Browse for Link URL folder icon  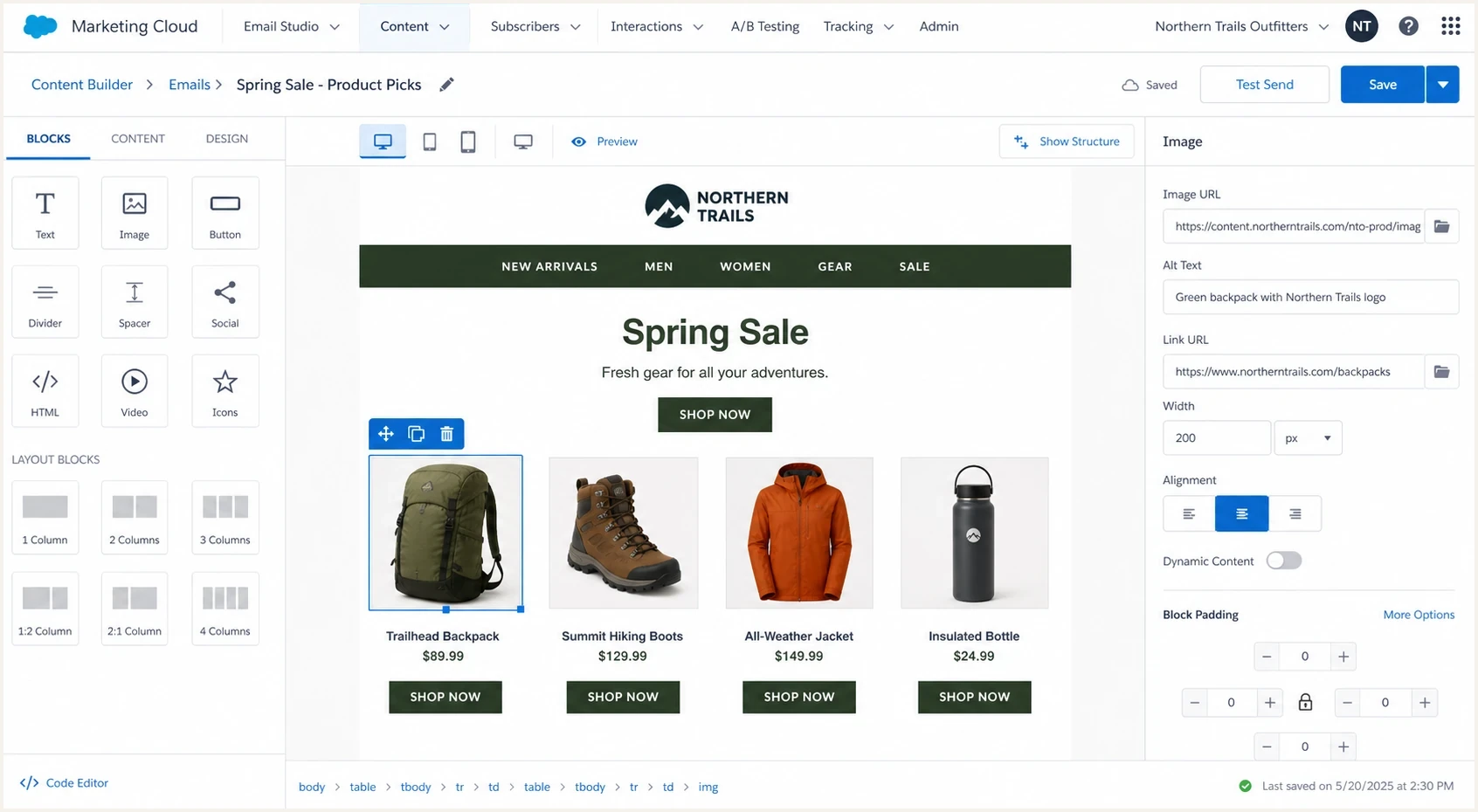[x=1442, y=372]
